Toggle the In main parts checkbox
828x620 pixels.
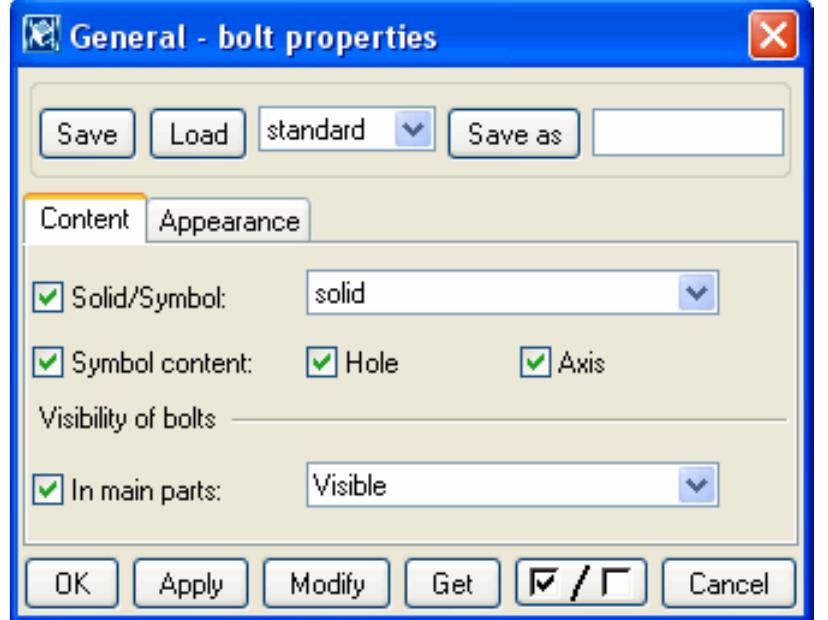coord(45,490)
